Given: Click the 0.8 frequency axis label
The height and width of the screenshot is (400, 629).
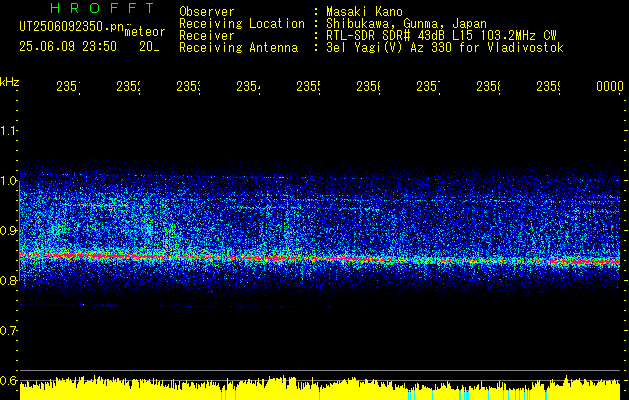Looking at the screenshot, I should tap(8, 280).
